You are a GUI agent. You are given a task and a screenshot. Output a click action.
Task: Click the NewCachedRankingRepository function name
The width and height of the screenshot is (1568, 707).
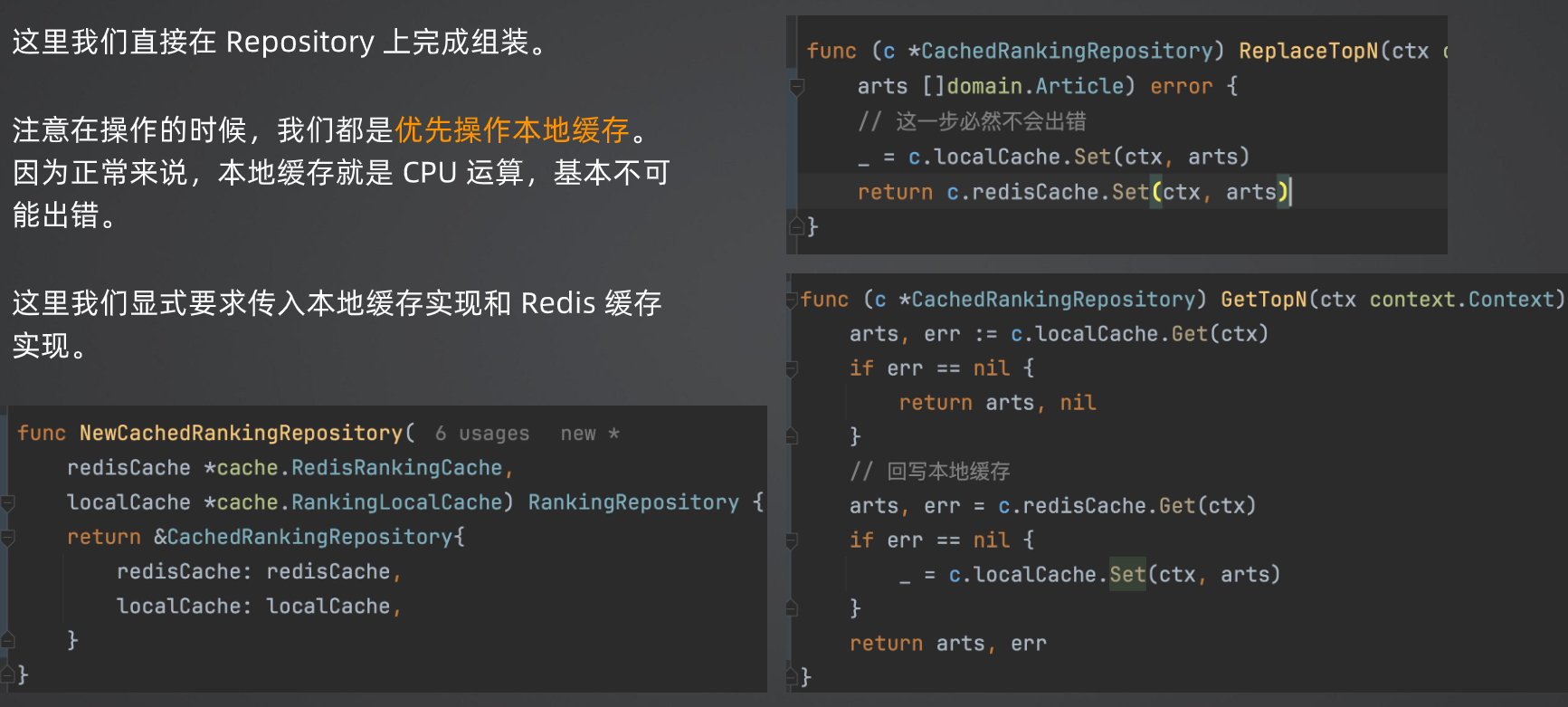(241, 433)
